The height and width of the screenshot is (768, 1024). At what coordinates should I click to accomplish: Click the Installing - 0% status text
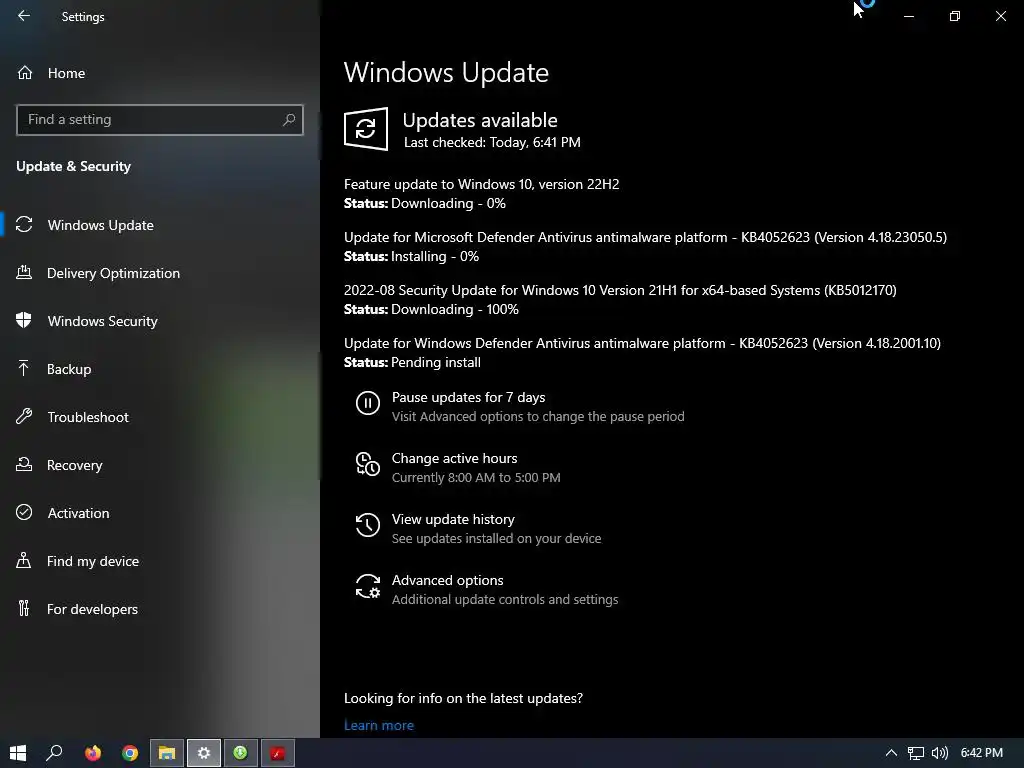[435, 257]
